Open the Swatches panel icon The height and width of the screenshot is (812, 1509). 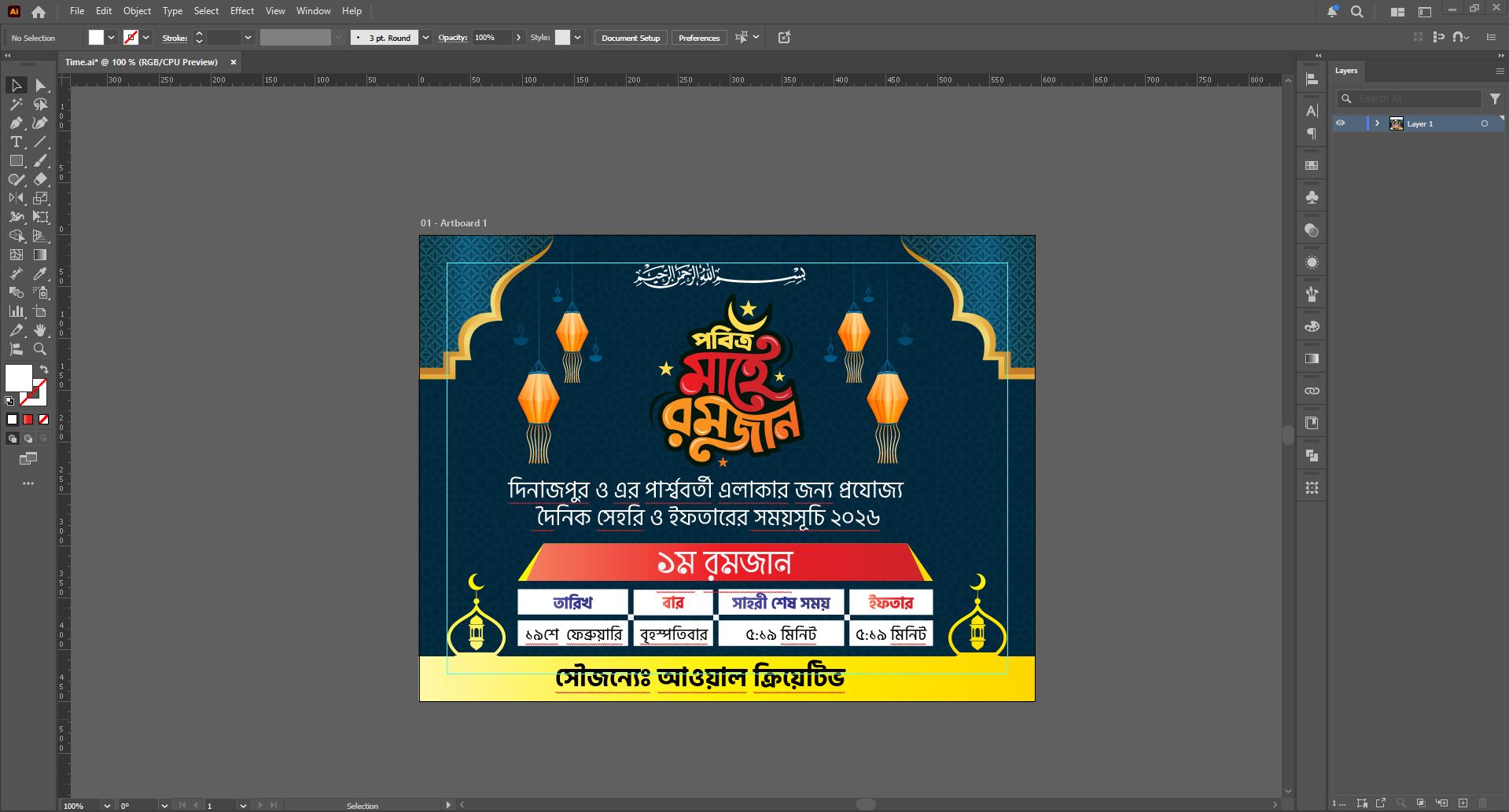pos(1312,166)
